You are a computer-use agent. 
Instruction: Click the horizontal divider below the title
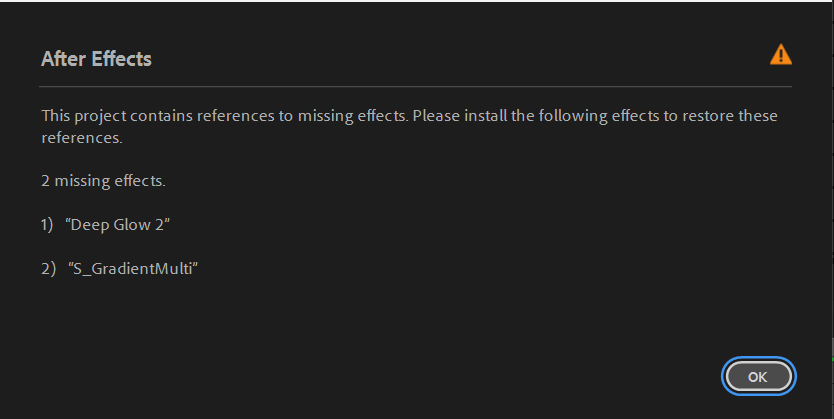click(416, 87)
